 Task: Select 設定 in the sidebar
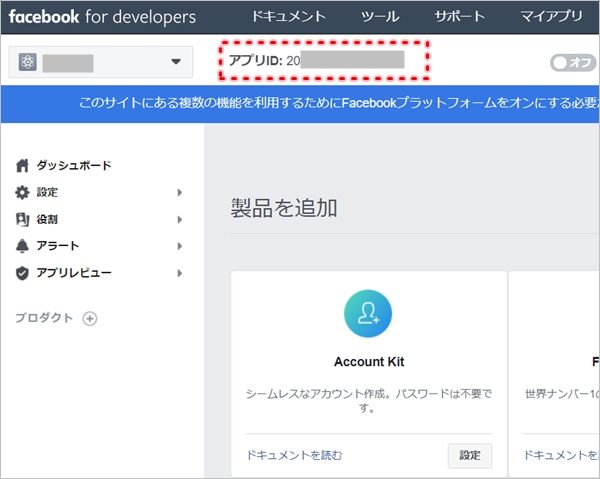[47, 192]
